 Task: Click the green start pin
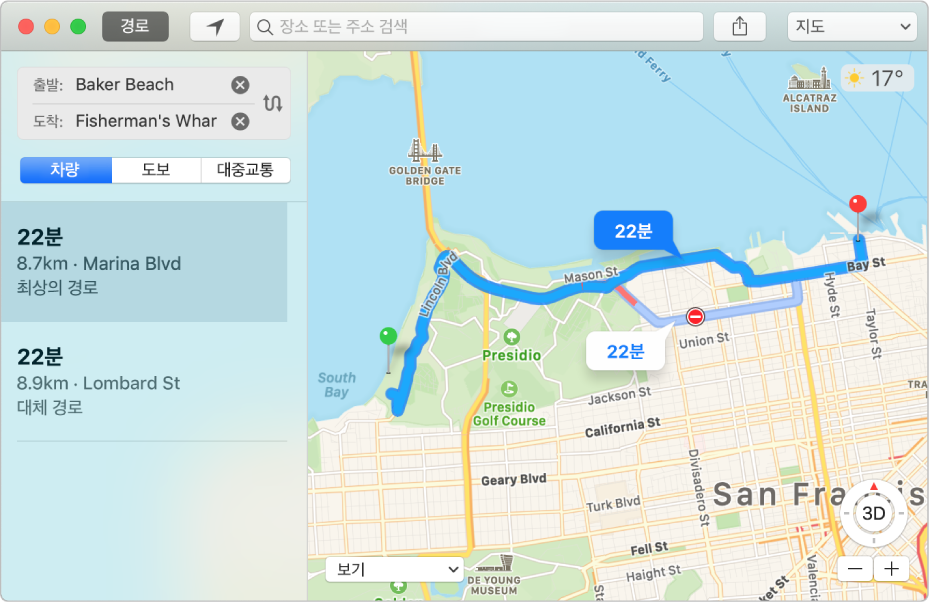pos(388,336)
